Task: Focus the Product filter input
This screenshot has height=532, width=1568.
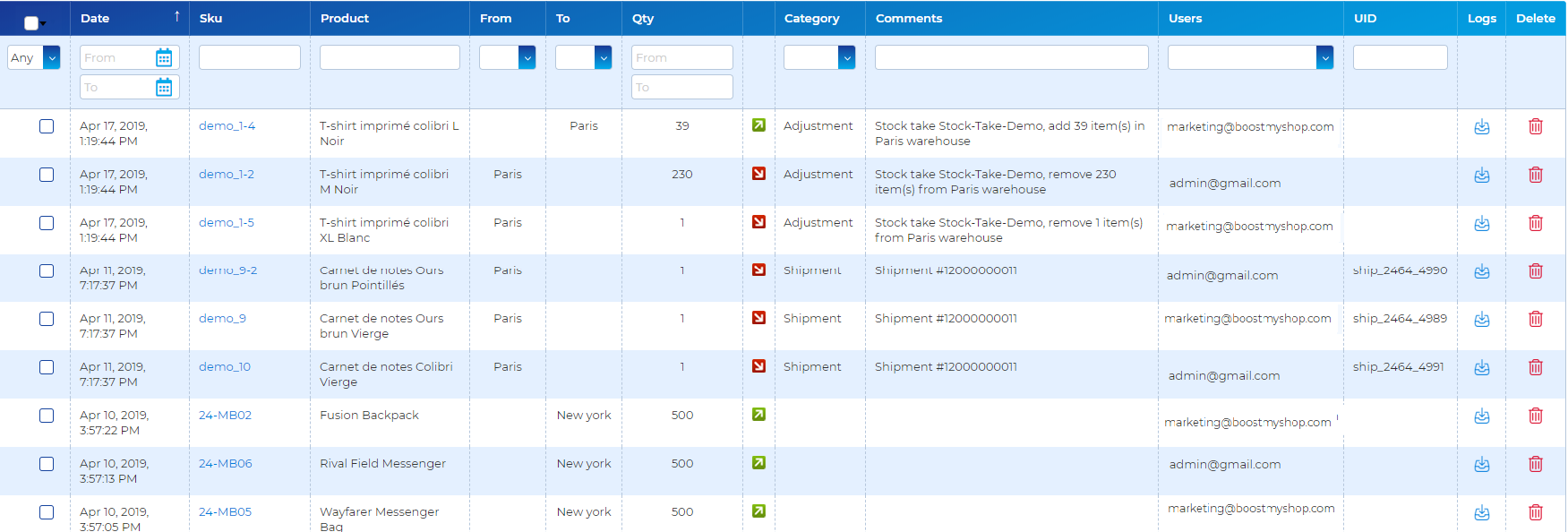Action: [390, 57]
